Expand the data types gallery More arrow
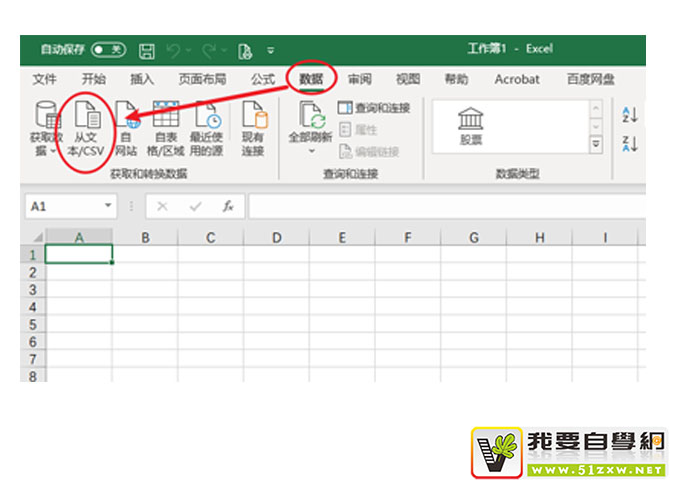This screenshot has width=700, height=500. (x=596, y=145)
